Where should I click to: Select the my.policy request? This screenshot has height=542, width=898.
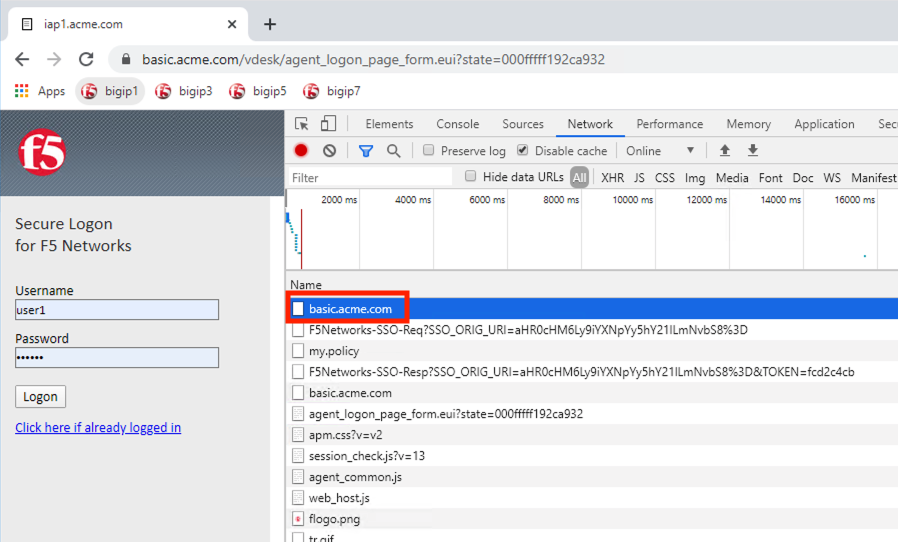pos(592,351)
